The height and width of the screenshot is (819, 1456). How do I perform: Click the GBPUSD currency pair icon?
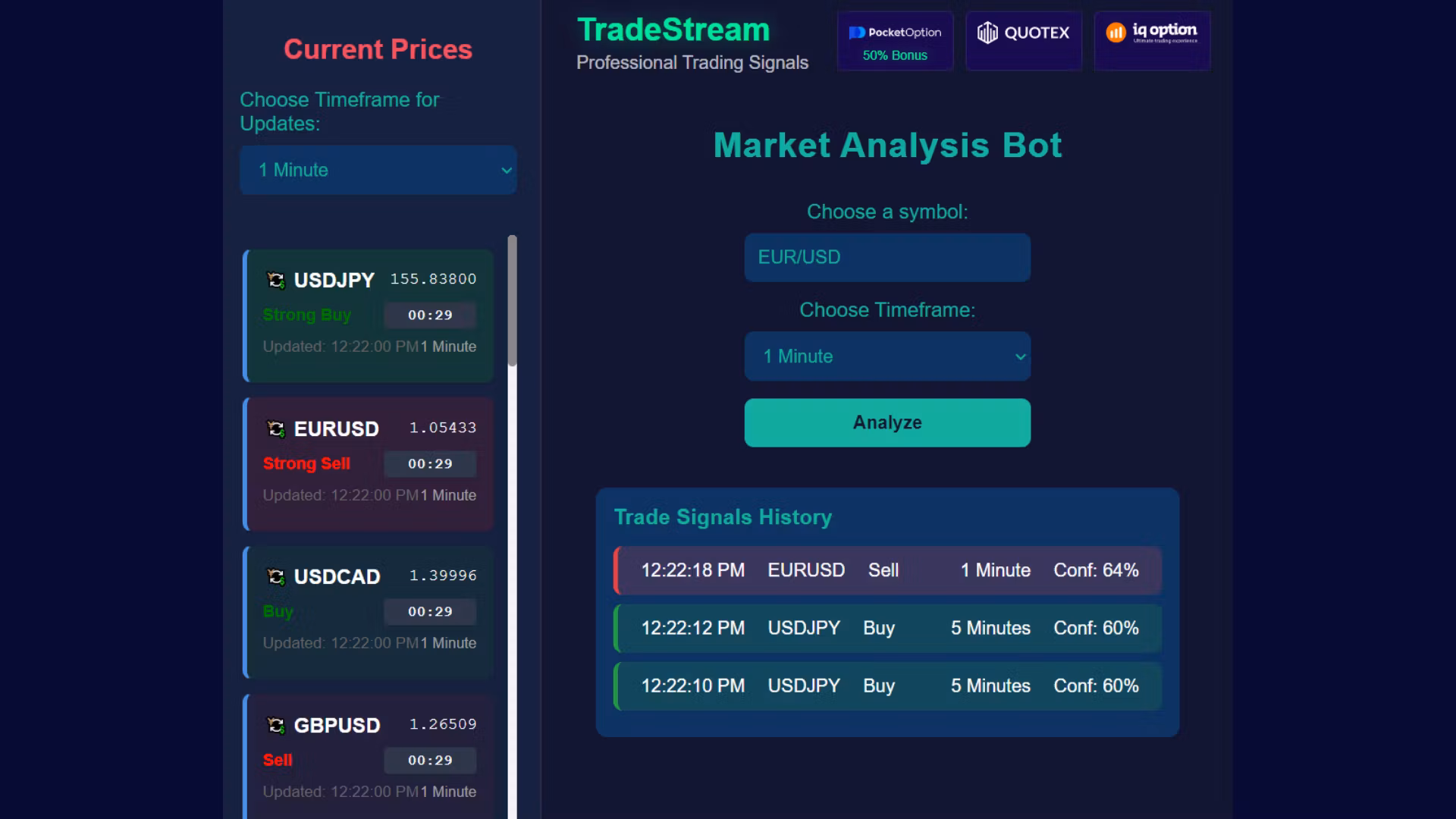(277, 725)
